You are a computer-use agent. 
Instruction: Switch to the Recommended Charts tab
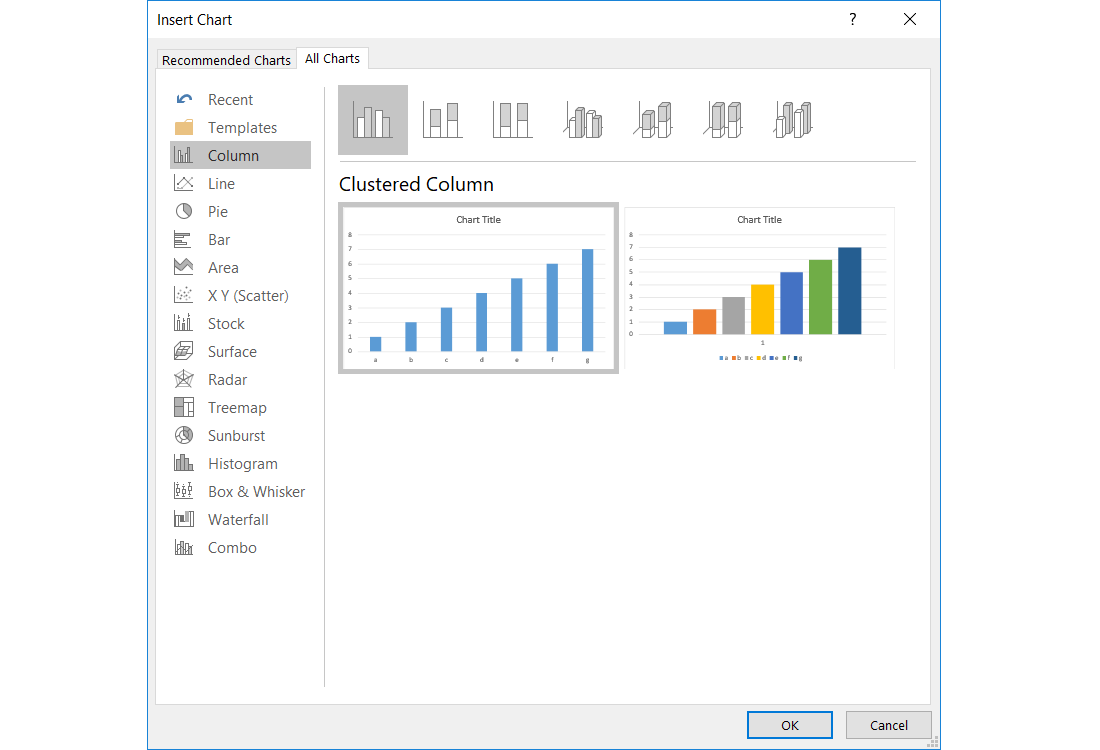click(x=226, y=59)
